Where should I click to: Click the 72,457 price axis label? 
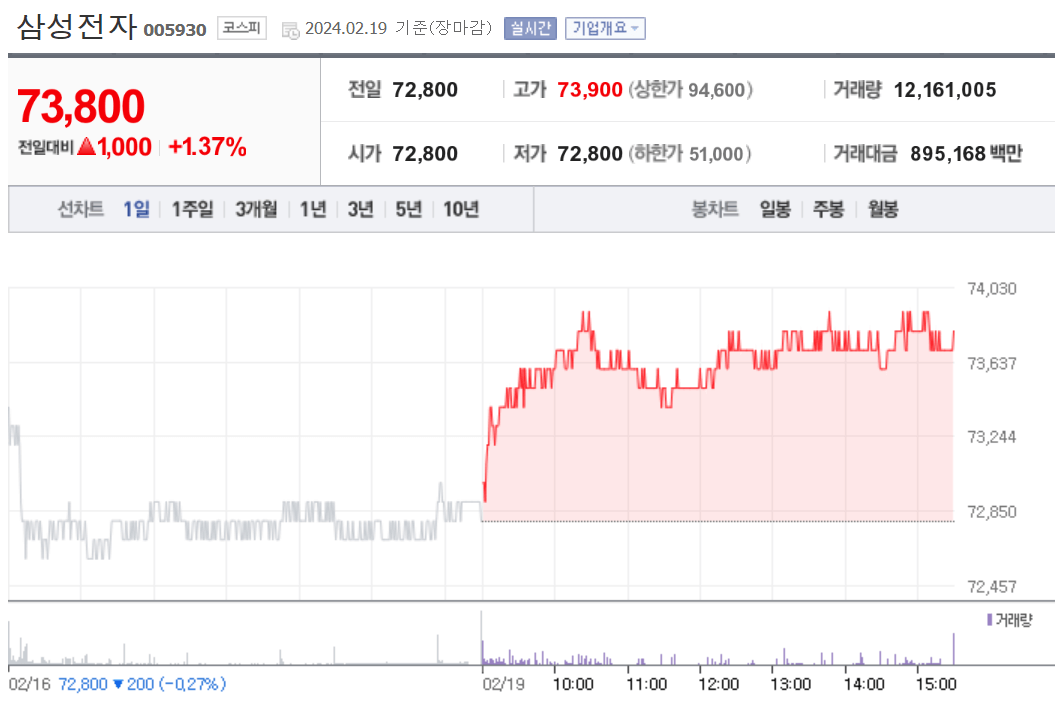pyautogui.click(x=992, y=587)
